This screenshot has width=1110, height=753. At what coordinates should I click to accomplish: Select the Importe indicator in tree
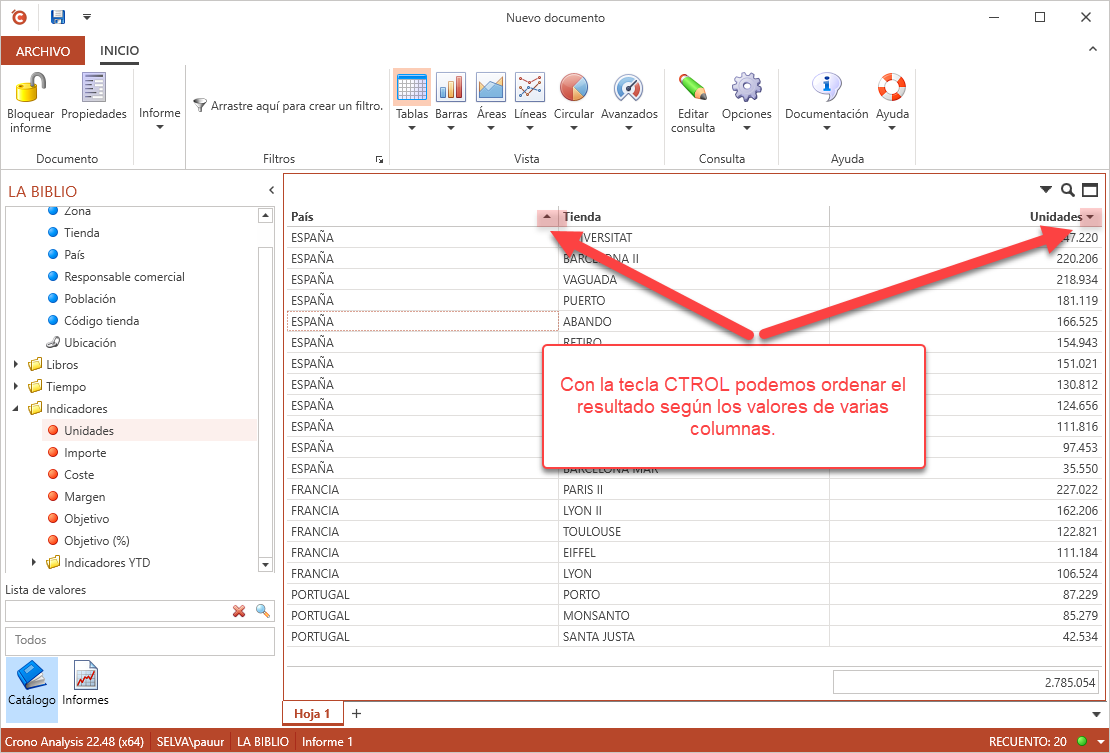(x=85, y=453)
